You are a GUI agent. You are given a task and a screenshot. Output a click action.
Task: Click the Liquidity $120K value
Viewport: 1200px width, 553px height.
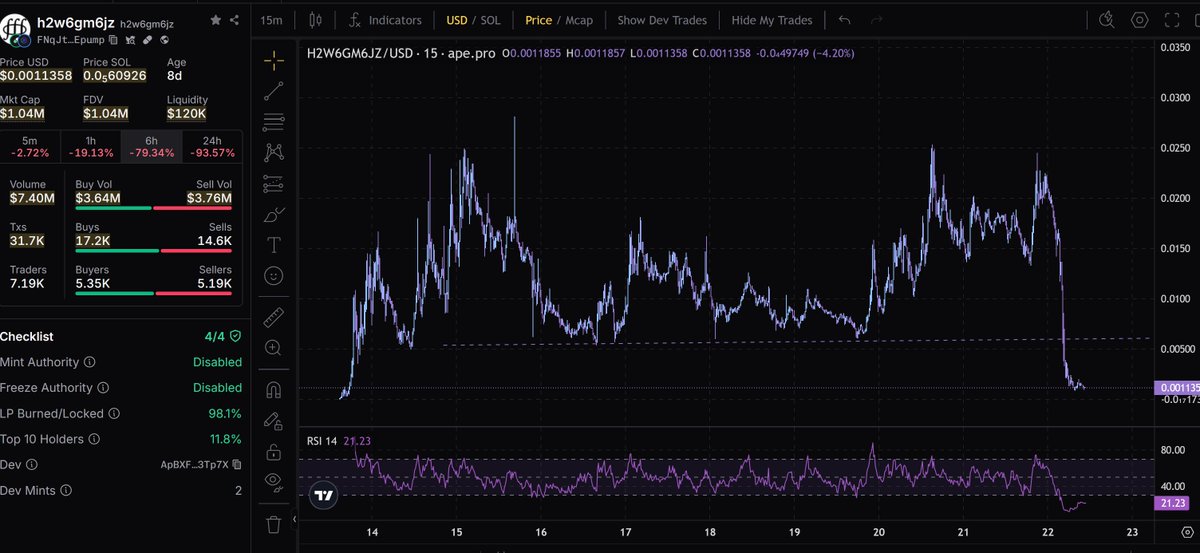187,114
